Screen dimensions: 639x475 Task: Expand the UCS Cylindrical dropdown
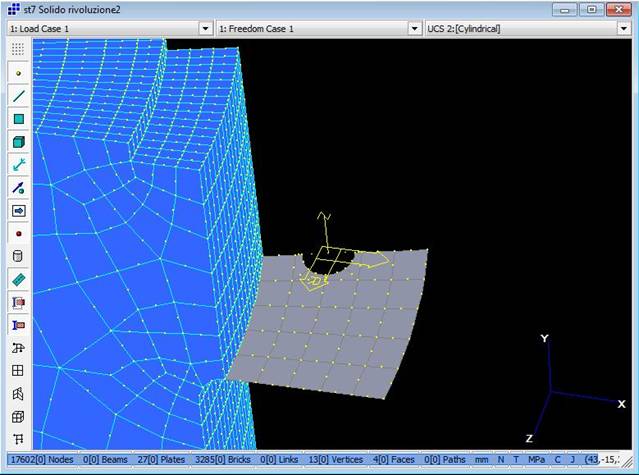click(x=625, y=29)
